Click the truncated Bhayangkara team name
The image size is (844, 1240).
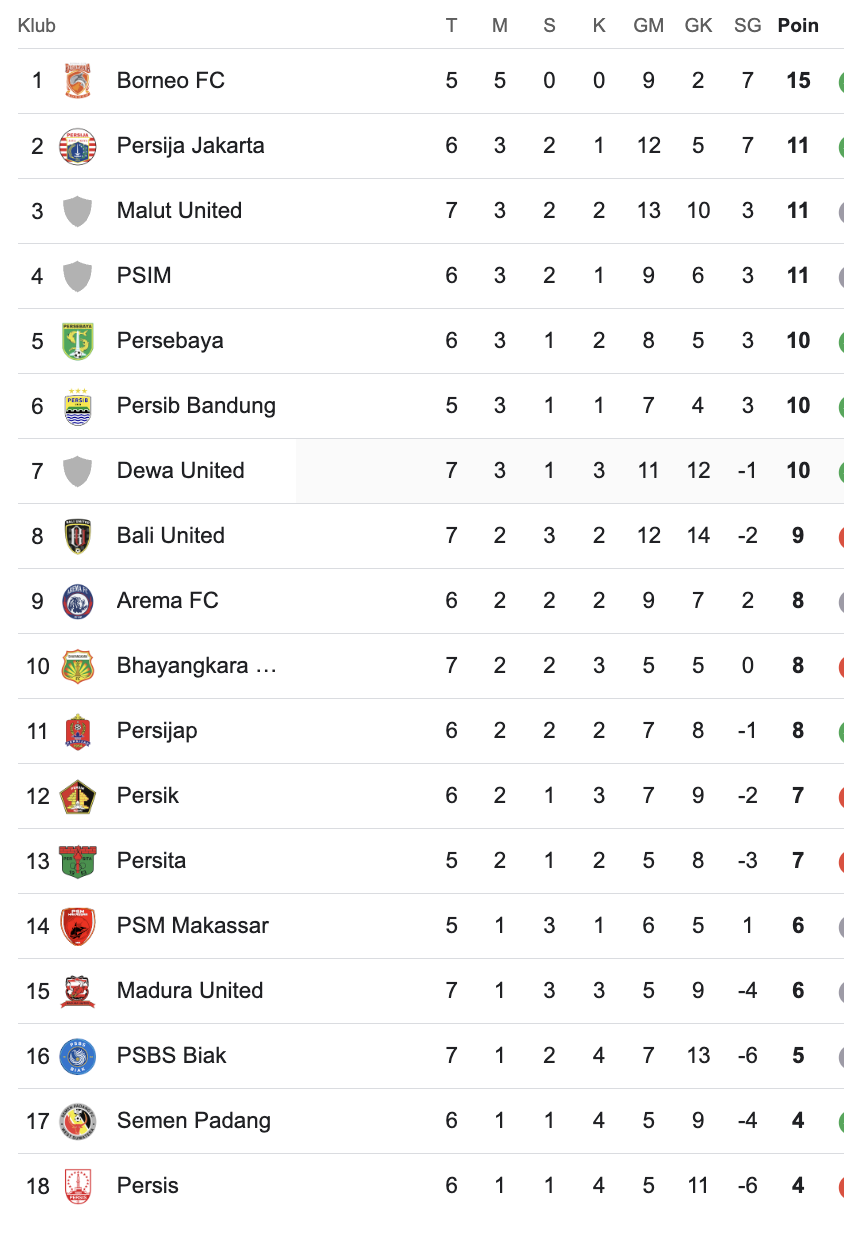pyautogui.click(x=197, y=666)
